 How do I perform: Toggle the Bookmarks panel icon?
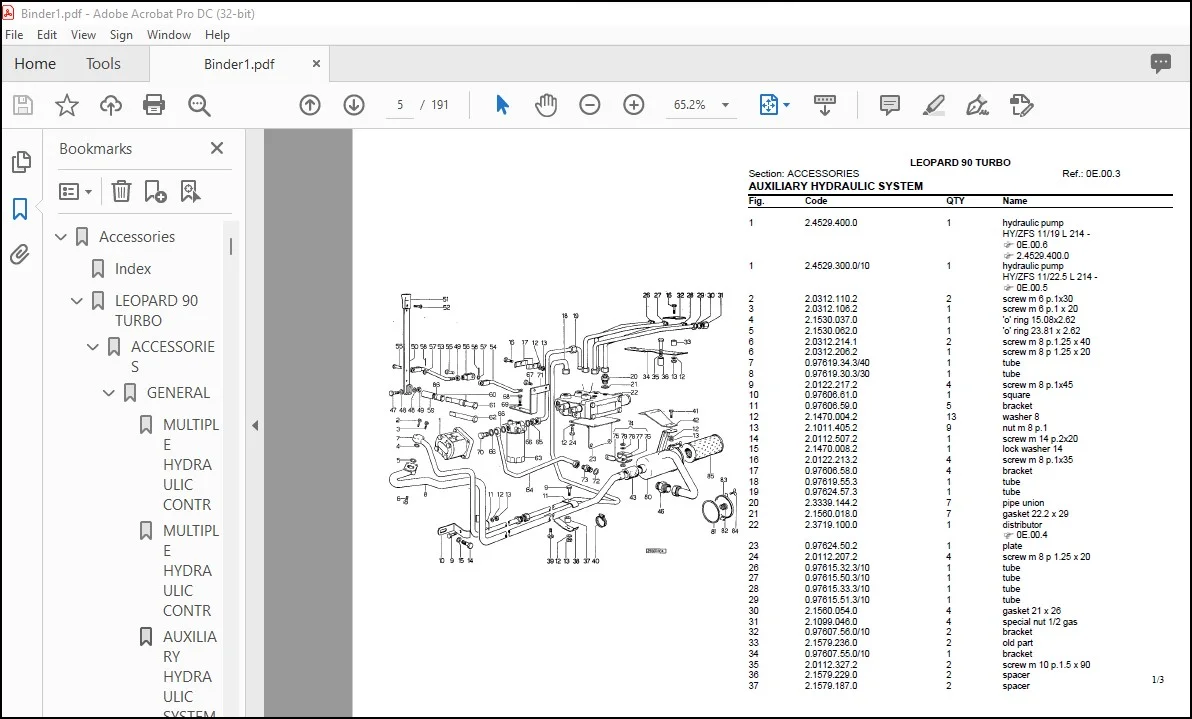point(21,208)
